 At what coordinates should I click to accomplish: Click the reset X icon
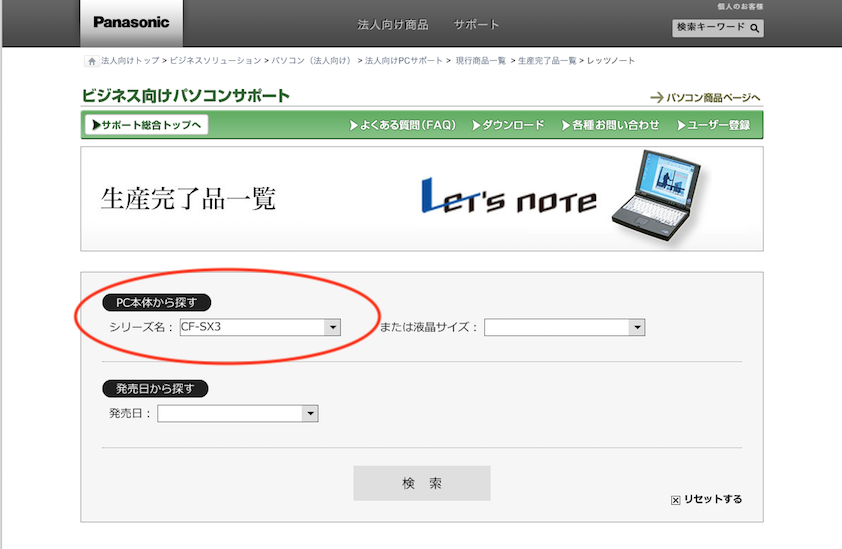tap(676, 500)
